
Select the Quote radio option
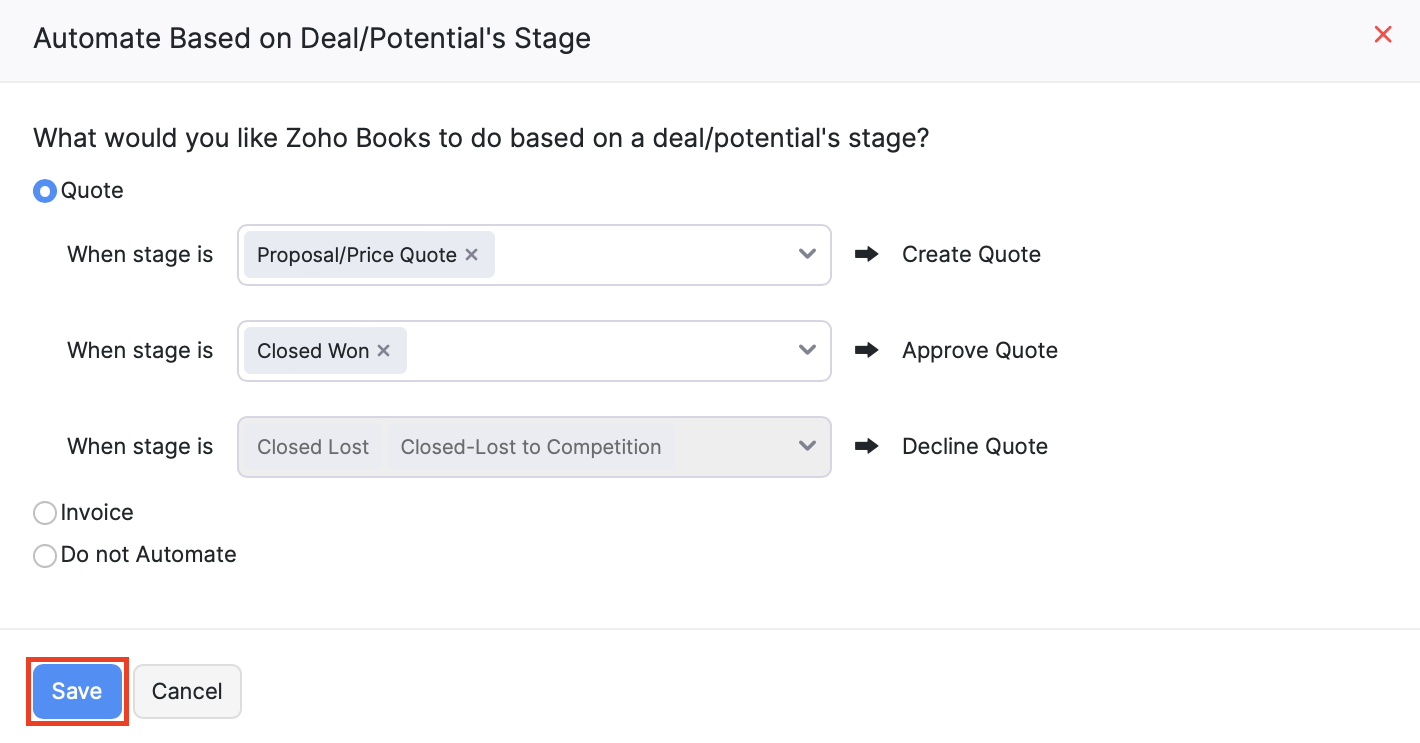click(45, 191)
